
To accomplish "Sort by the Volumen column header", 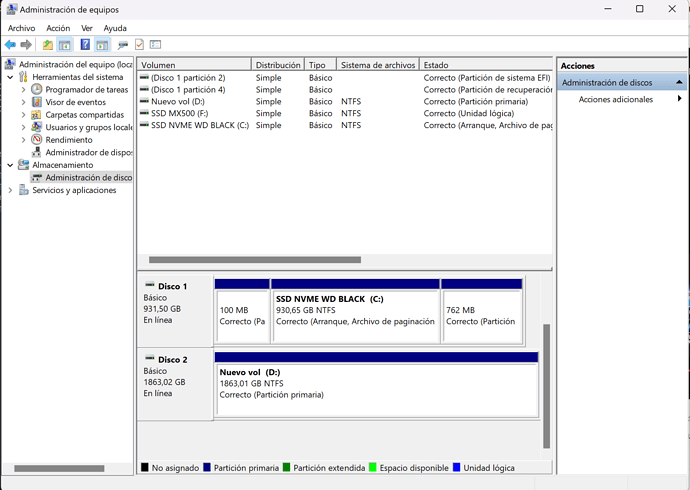I will [x=194, y=65].
